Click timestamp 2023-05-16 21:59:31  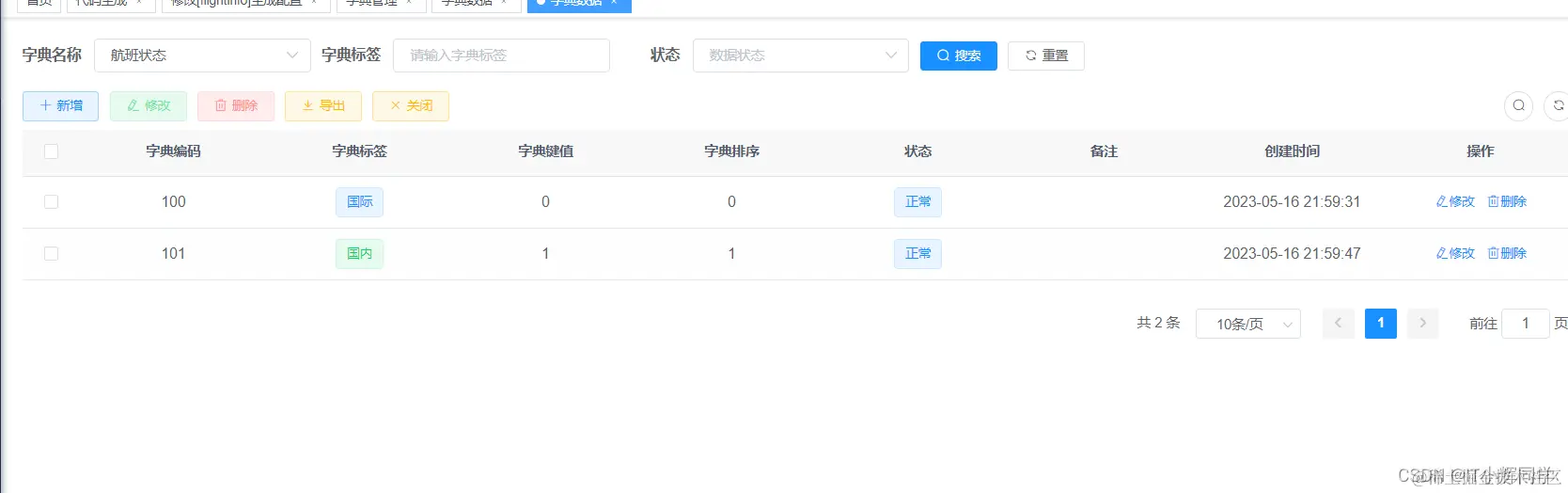point(1292,202)
